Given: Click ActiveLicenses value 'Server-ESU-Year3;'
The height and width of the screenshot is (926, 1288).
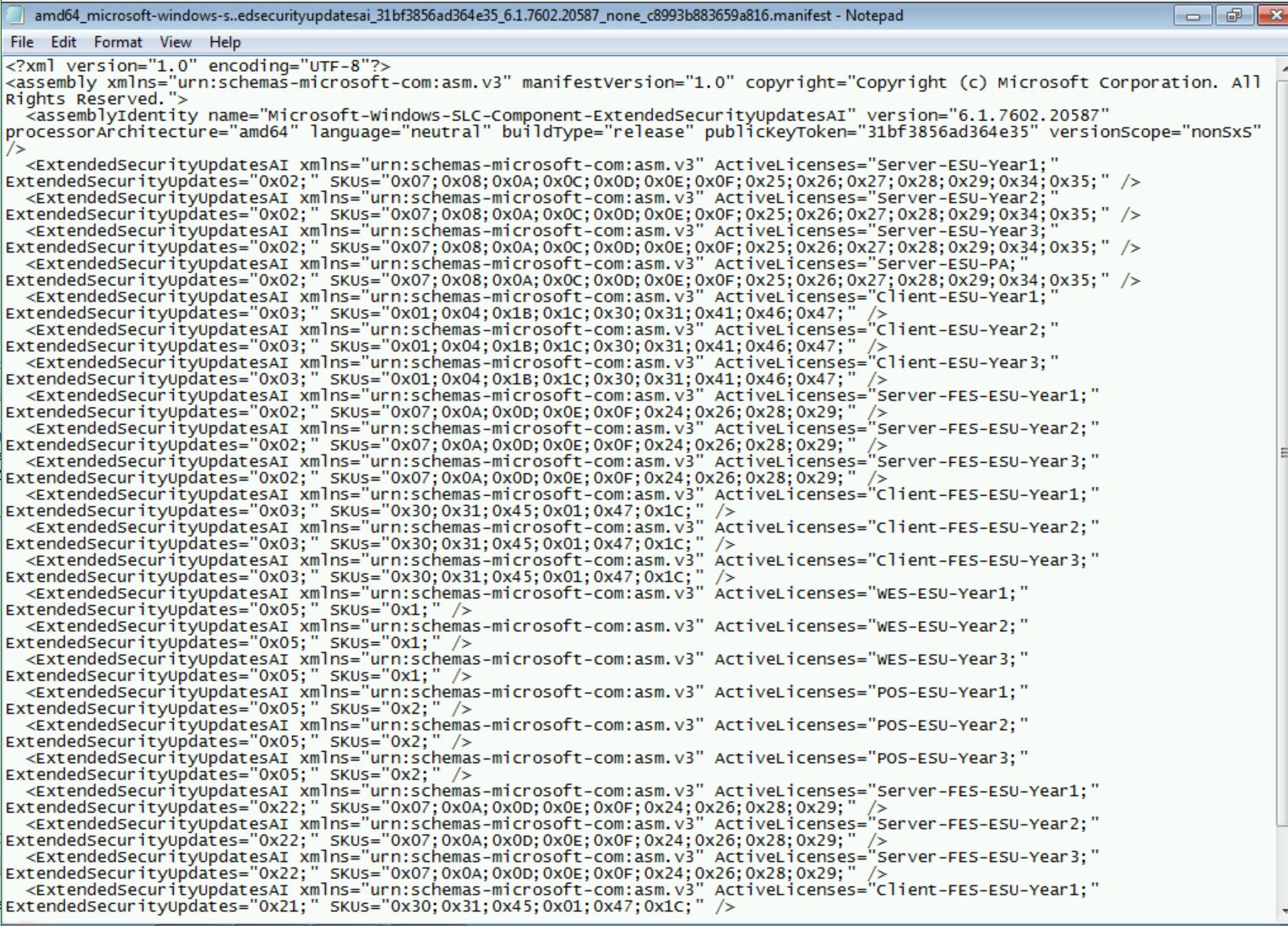Looking at the screenshot, I should point(963,231).
